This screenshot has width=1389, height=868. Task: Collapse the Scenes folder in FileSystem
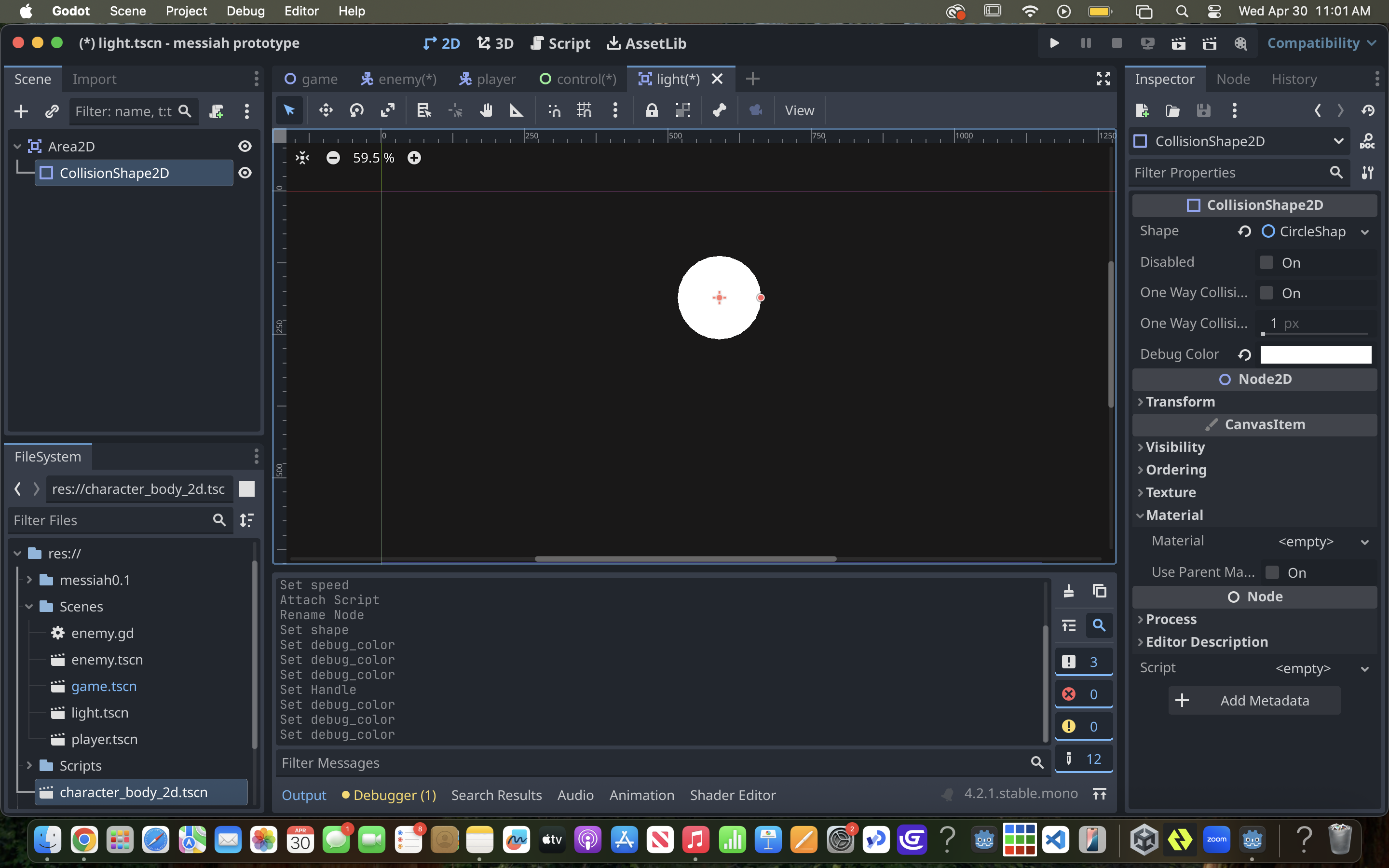pyautogui.click(x=29, y=606)
